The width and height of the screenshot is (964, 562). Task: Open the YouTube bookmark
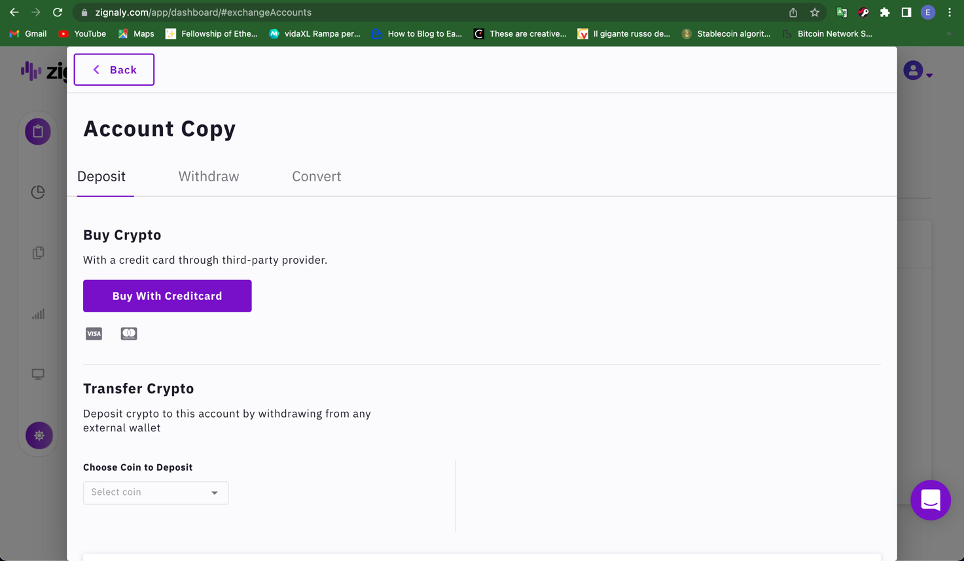click(x=82, y=34)
